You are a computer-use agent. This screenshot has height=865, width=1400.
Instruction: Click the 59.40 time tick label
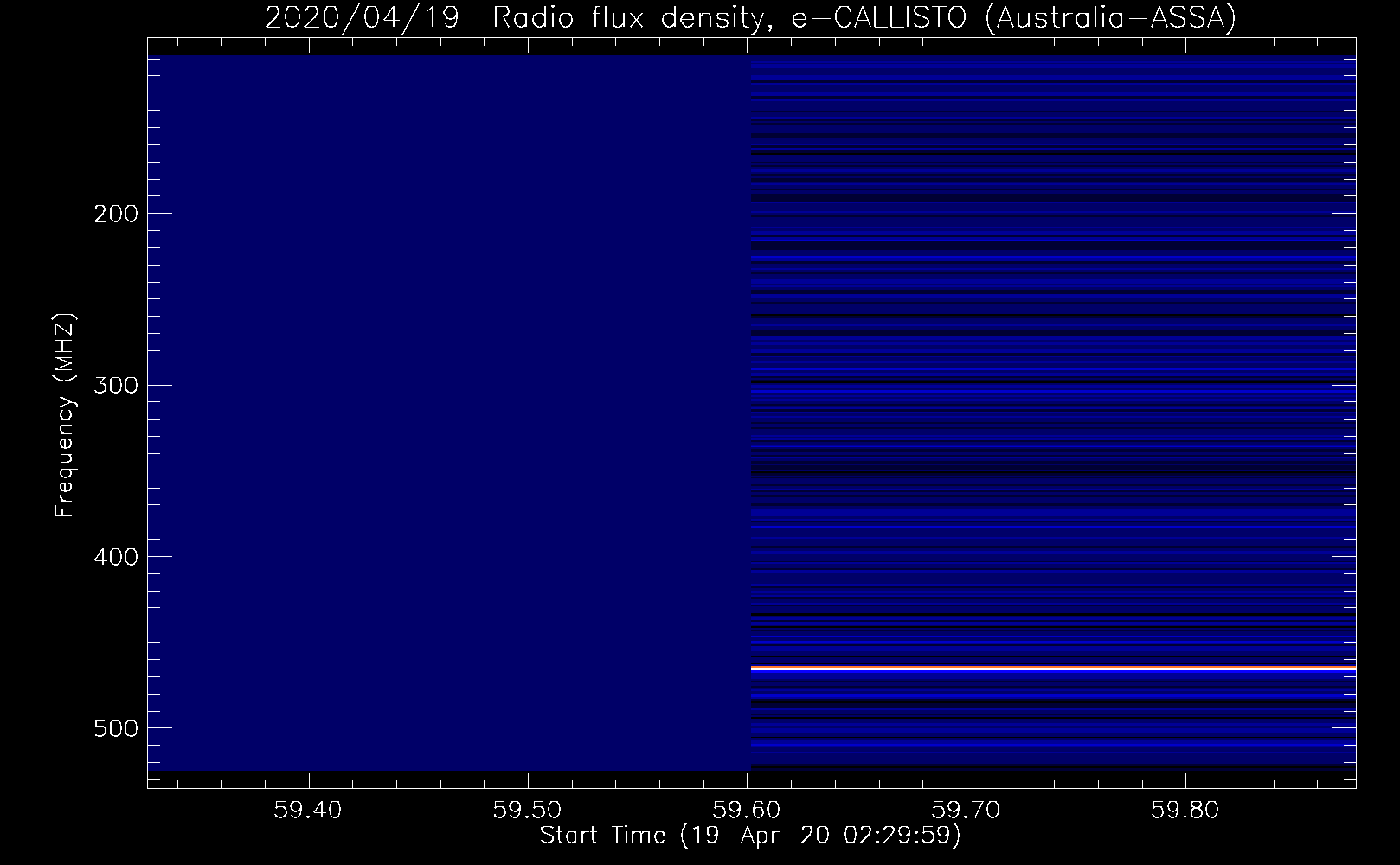[x=309, y=811]
